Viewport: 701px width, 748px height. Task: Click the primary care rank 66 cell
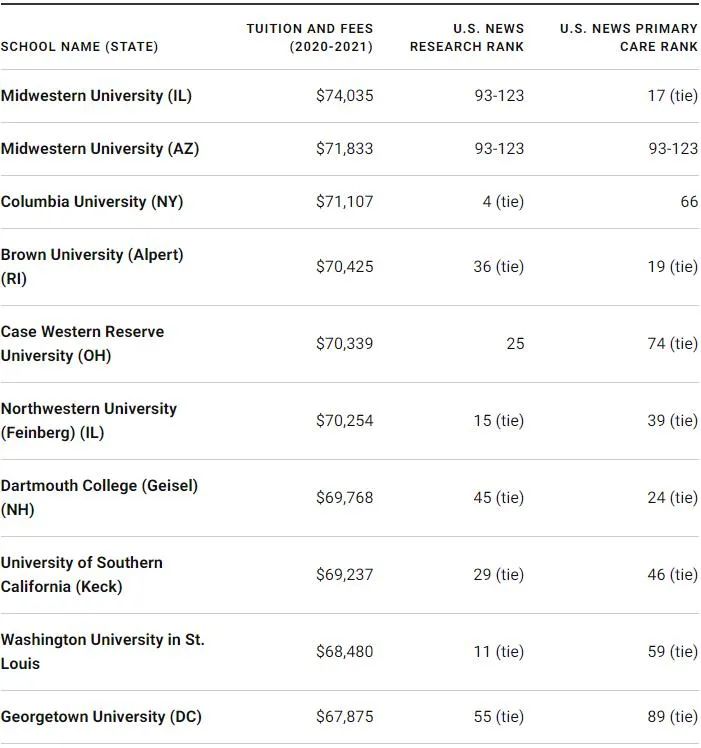click(688, 202)
